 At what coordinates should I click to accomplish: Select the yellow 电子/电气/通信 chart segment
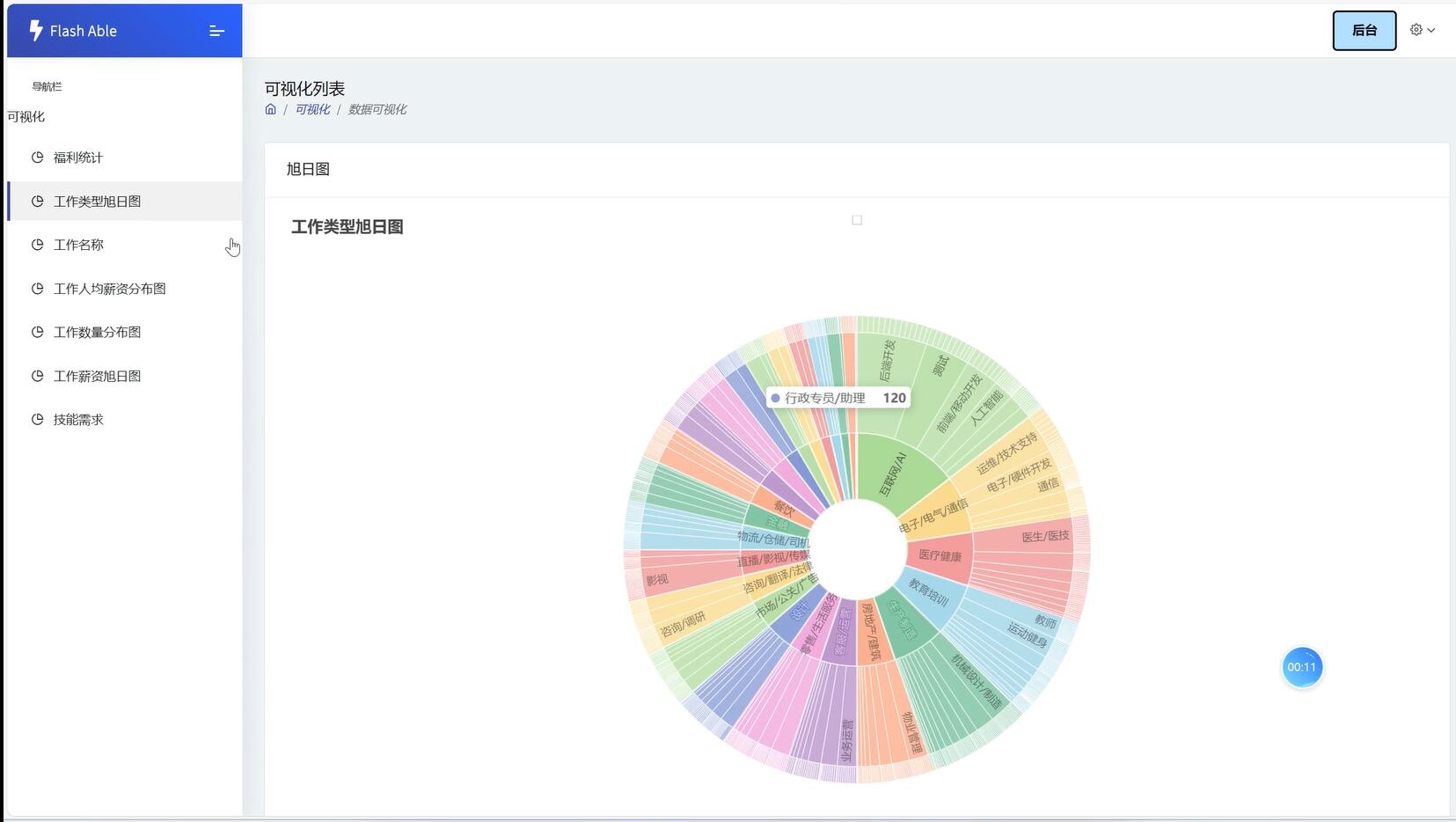pyautogui.click(x=933, y=517)
